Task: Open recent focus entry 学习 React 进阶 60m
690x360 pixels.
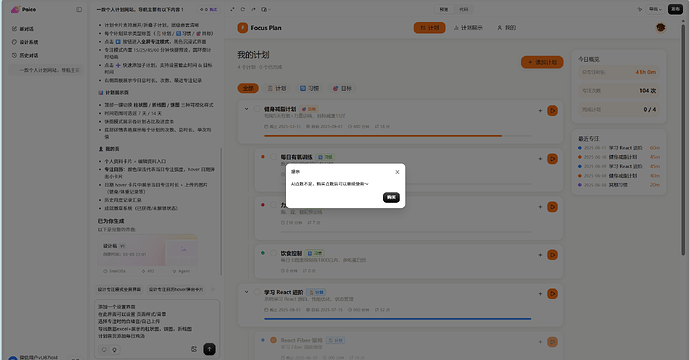Action: pyautogui.click(x=619, y=148)
